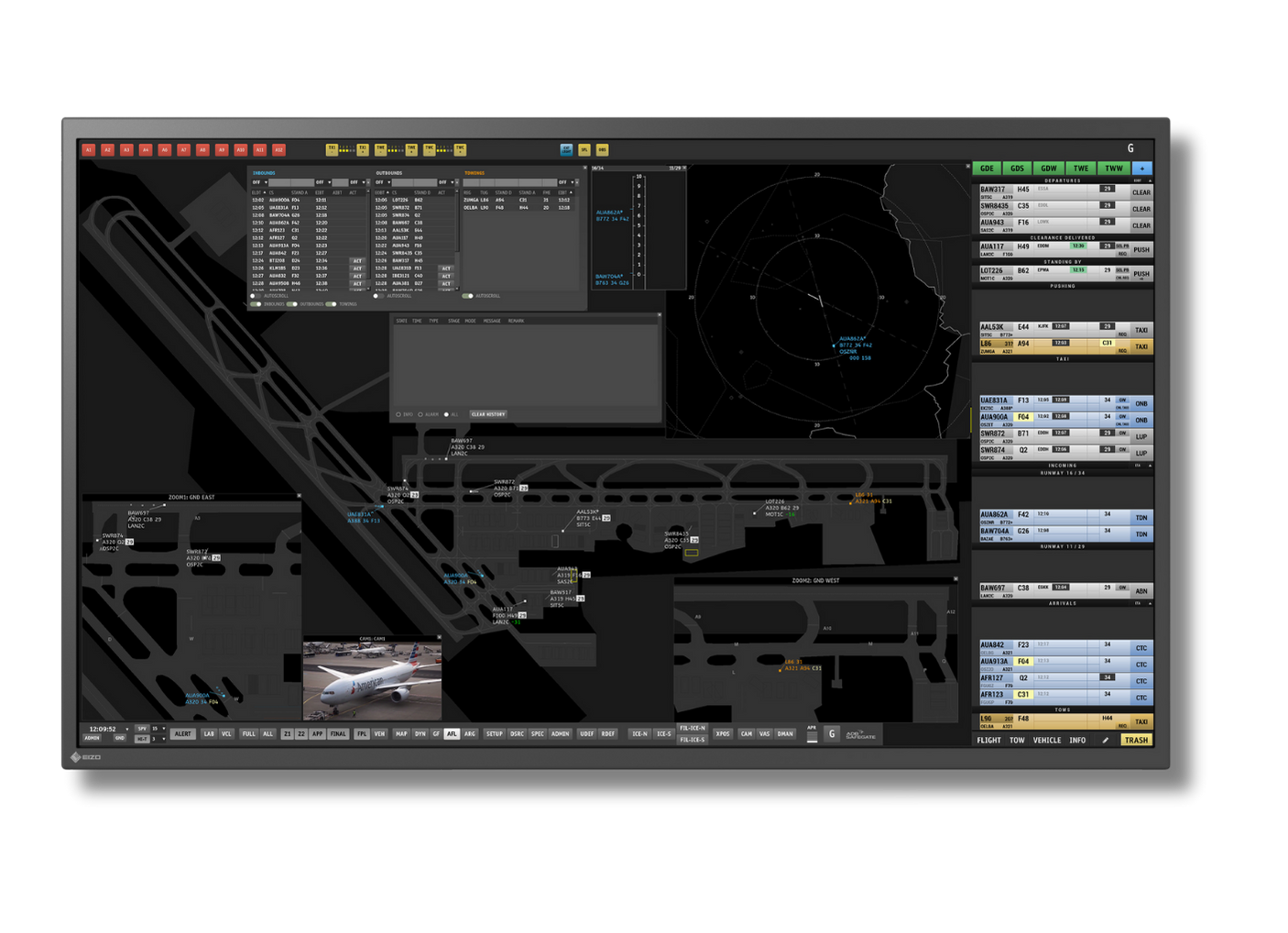The height and width of the screenshot is (933, 1288).
Task: Click the yellow SPL button in top bar
Action: click(x=584, y=149)
